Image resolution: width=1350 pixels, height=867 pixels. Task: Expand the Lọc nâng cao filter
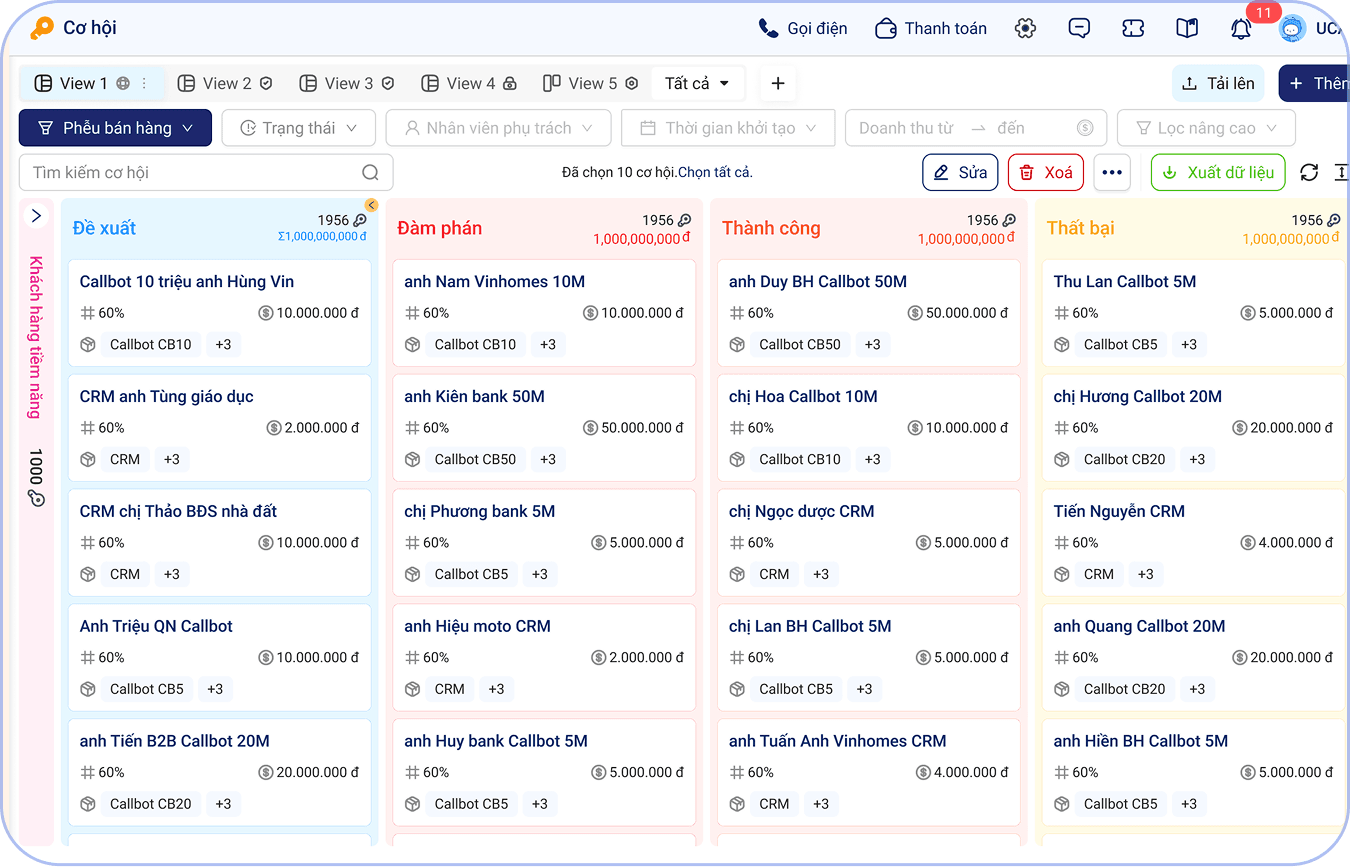pos(1206,128)
